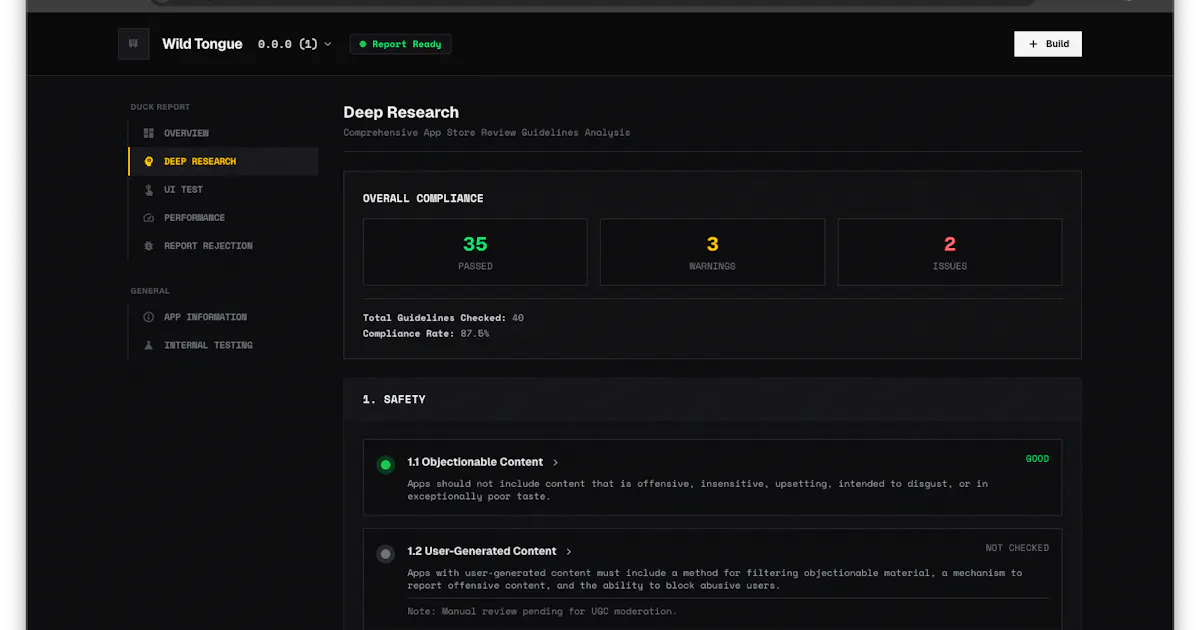Click the GOOD status label
The image size is (1200, 630).
click(1037, 459)
